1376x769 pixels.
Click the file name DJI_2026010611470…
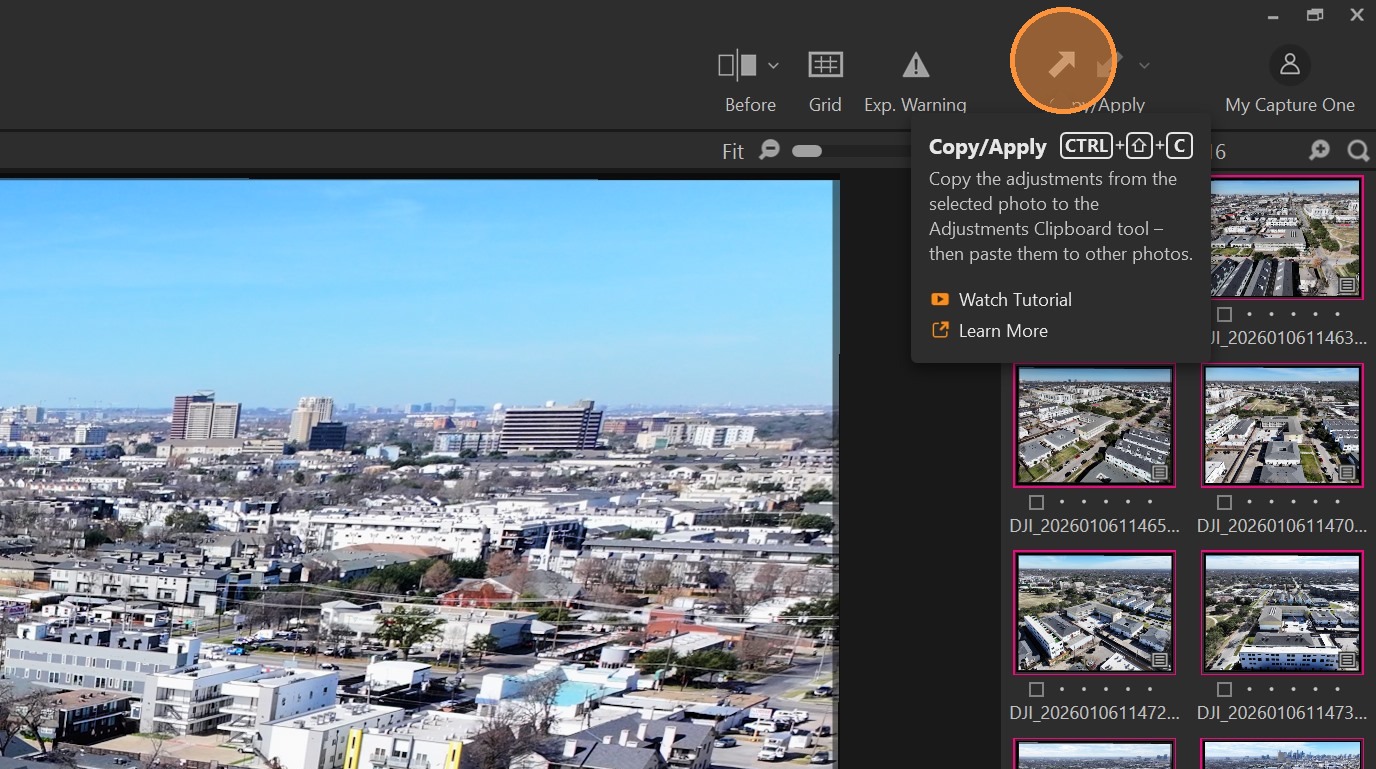tap(1282, 525)
